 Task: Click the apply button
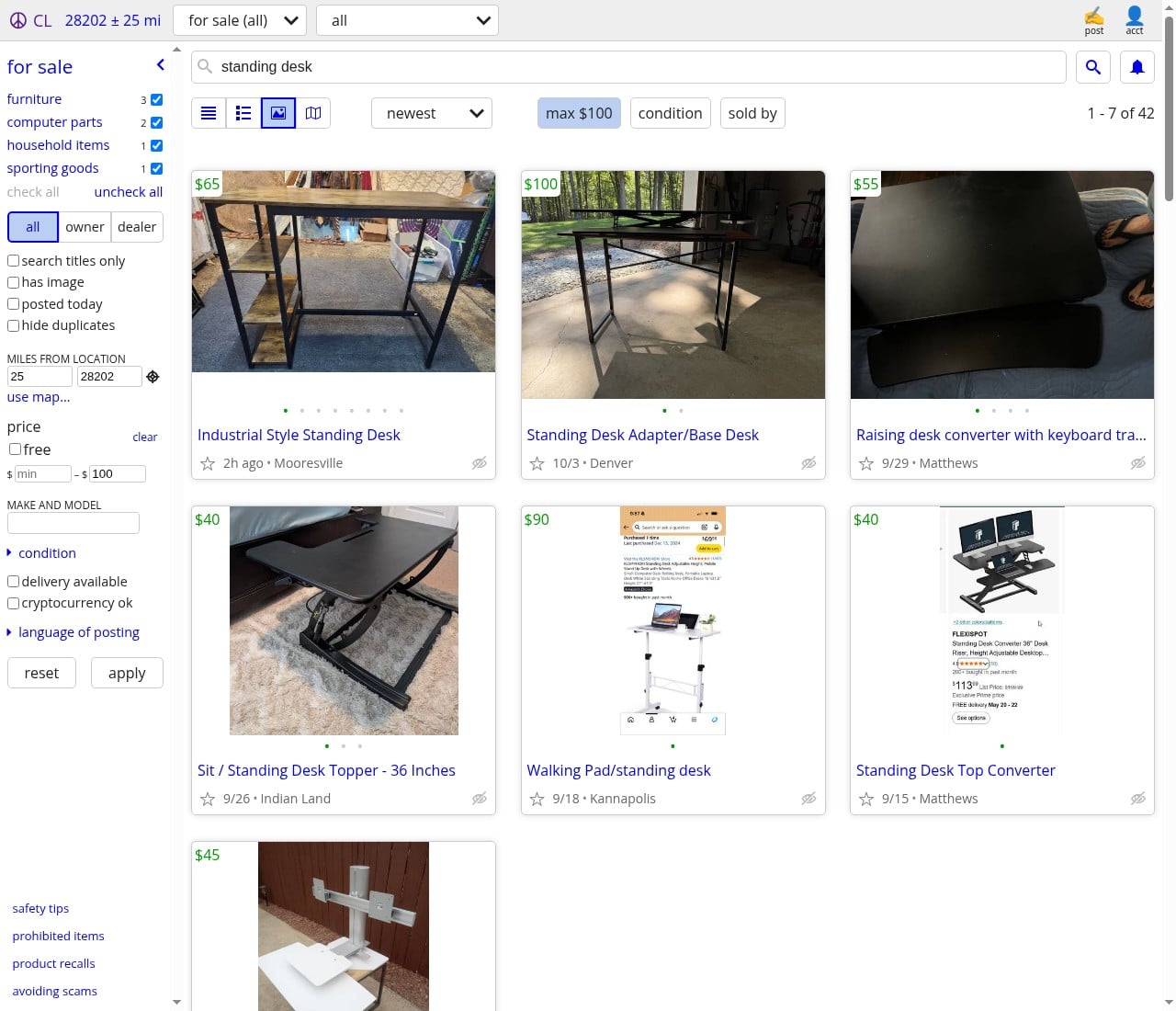click(x=127, y=673)
